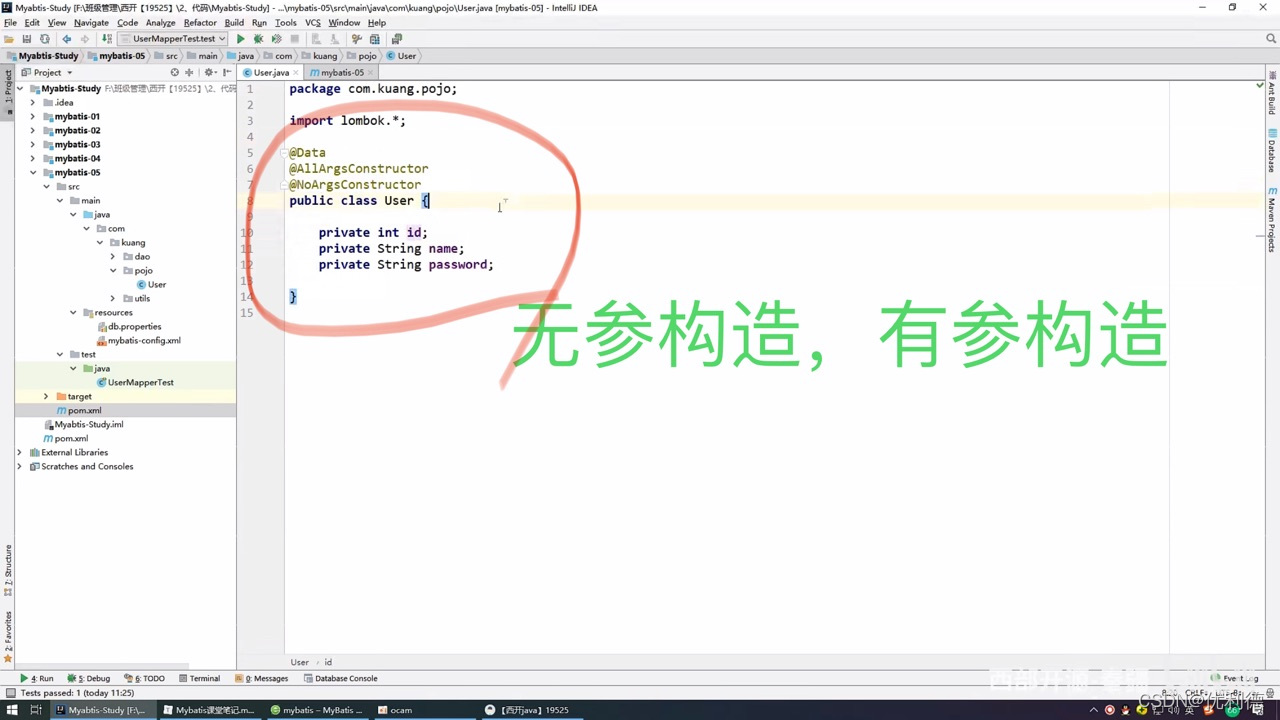Screen dimensions: 1280x720
Task: Expand the mybatis-01 module node
Action: [33, 116]
